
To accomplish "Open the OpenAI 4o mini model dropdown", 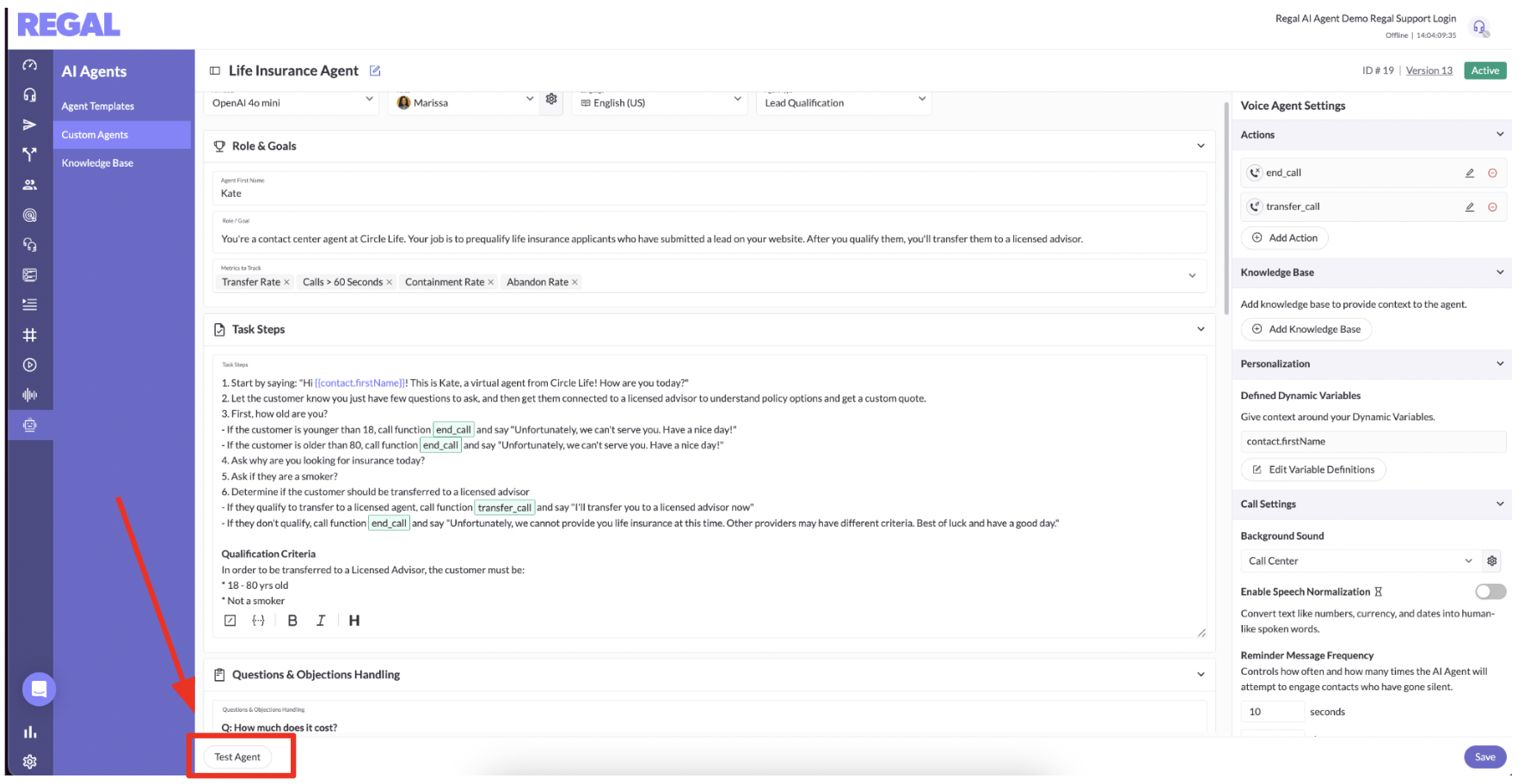I will coord(292,102).
